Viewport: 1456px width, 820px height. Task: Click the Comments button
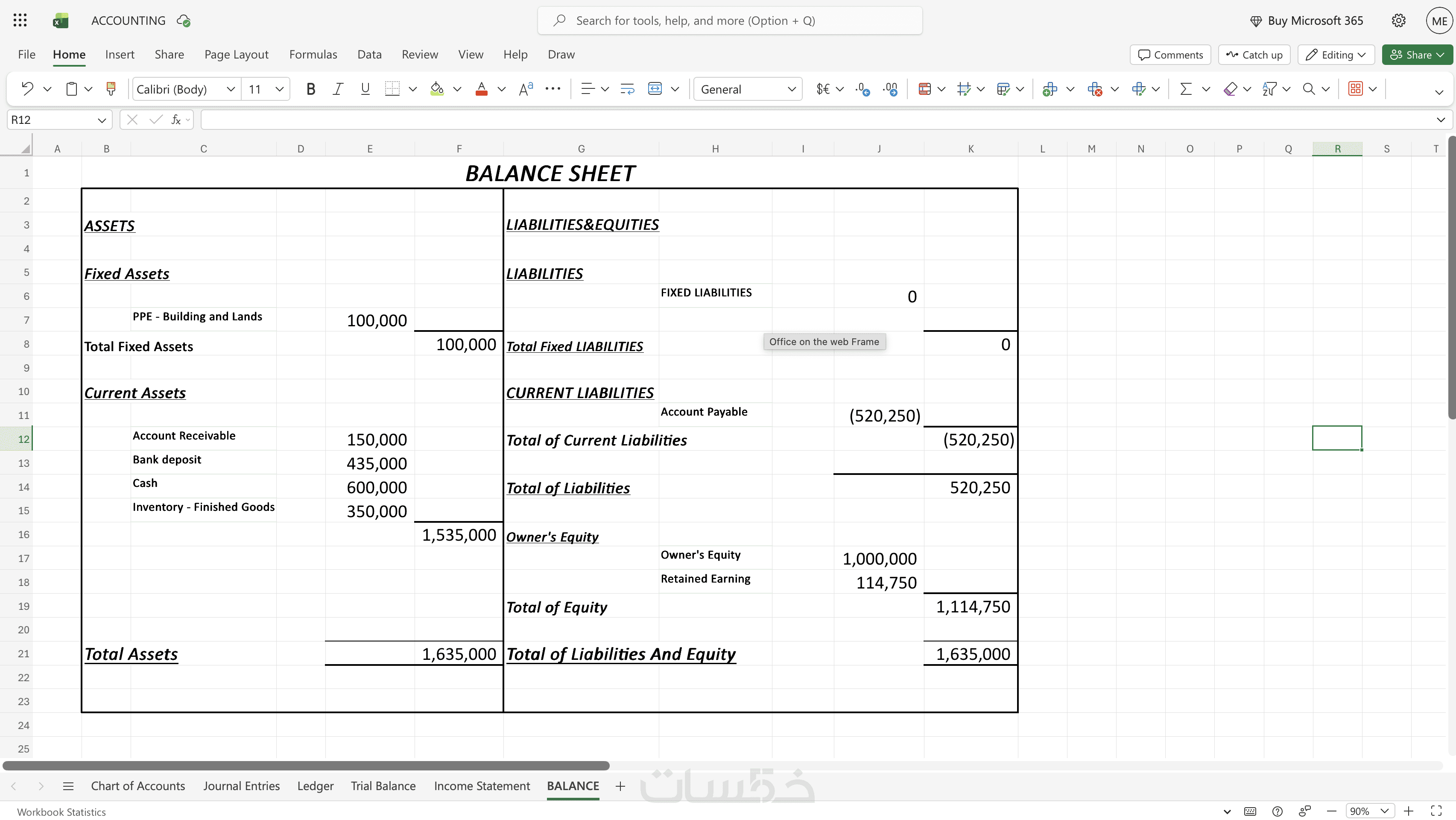click(1170, 54)
